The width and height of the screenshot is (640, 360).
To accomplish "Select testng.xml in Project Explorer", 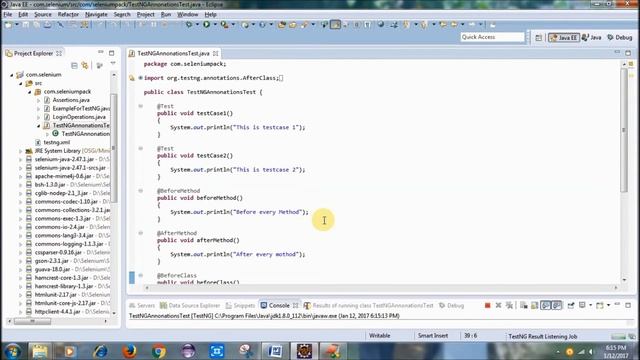I will (56, 142).
